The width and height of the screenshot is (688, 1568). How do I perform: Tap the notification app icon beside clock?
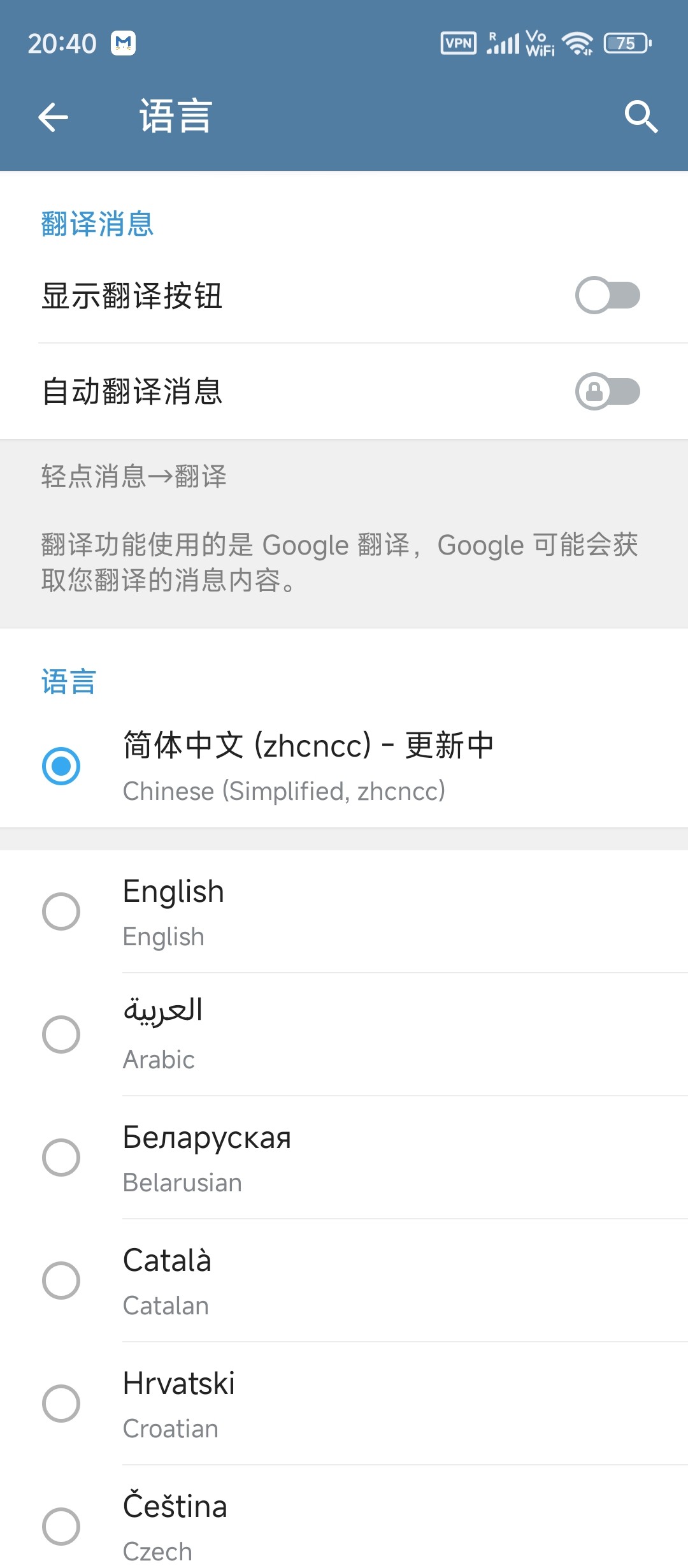(x=123, y=43)
